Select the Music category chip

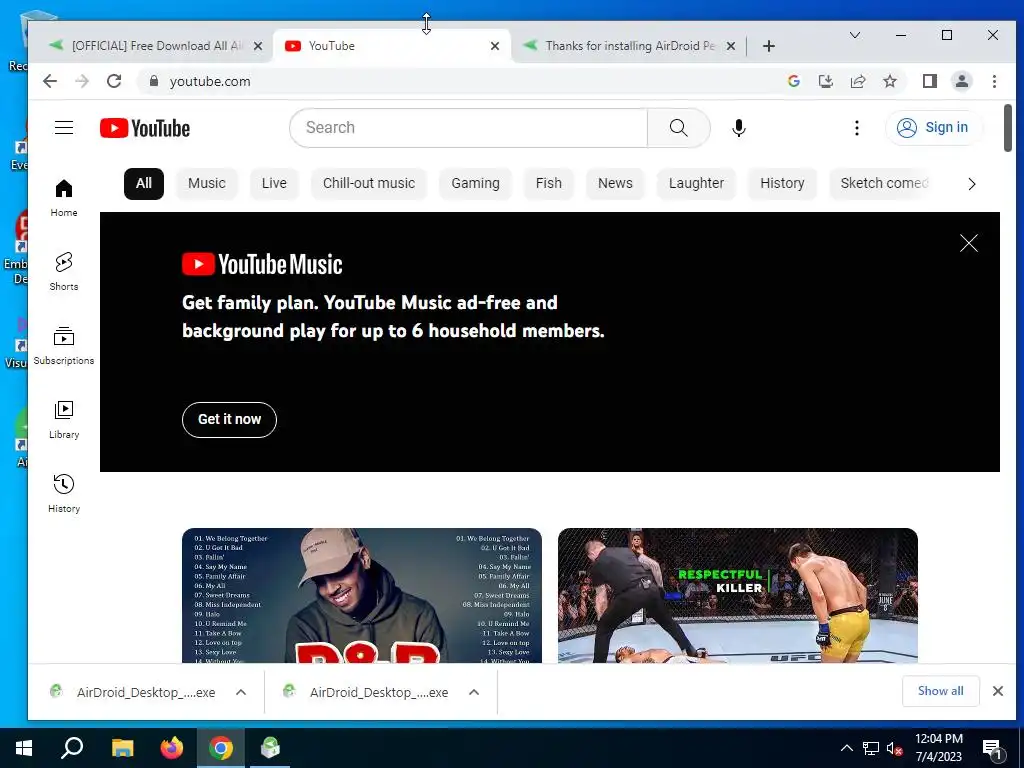(206, 184)
